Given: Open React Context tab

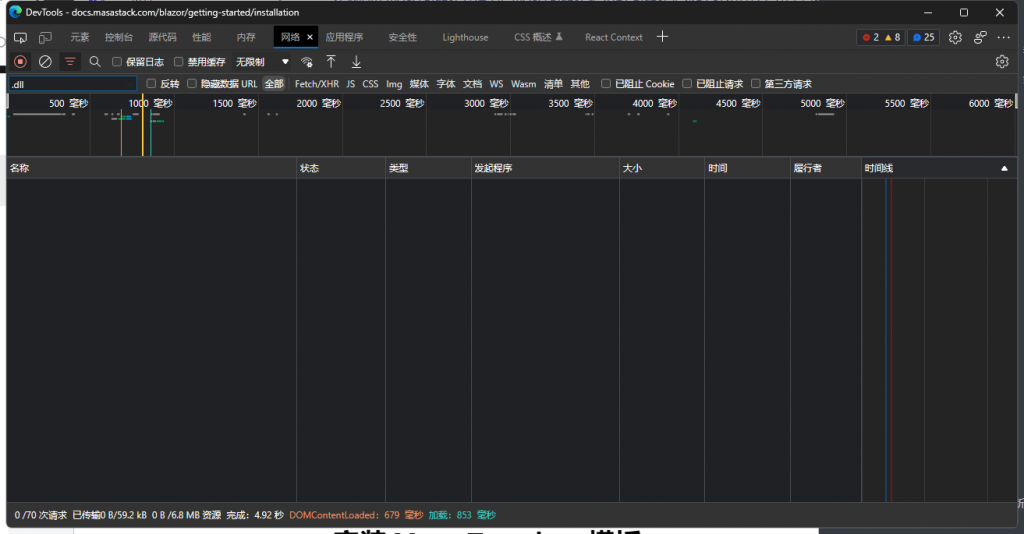Looking at the screenshot, I should 613,37.
